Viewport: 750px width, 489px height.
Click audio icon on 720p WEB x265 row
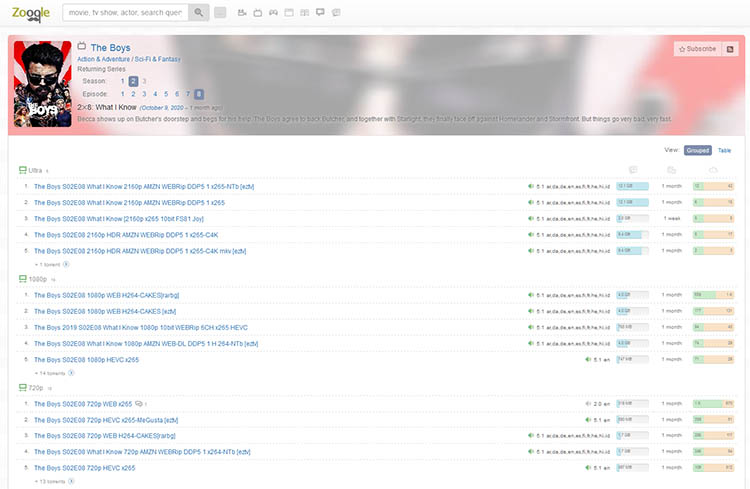click(588, 404)
